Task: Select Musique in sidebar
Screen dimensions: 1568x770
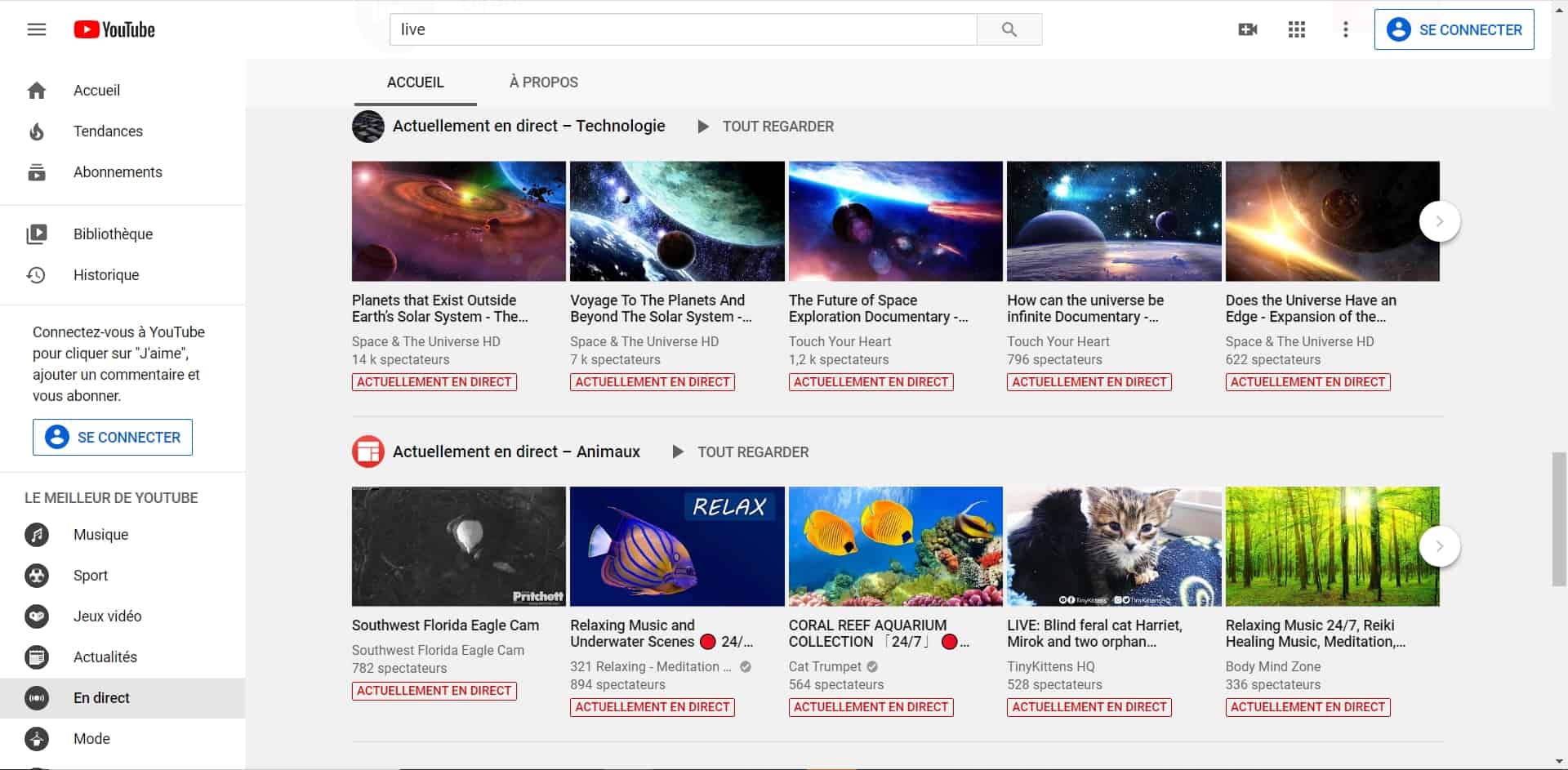Action: [100, 535]
